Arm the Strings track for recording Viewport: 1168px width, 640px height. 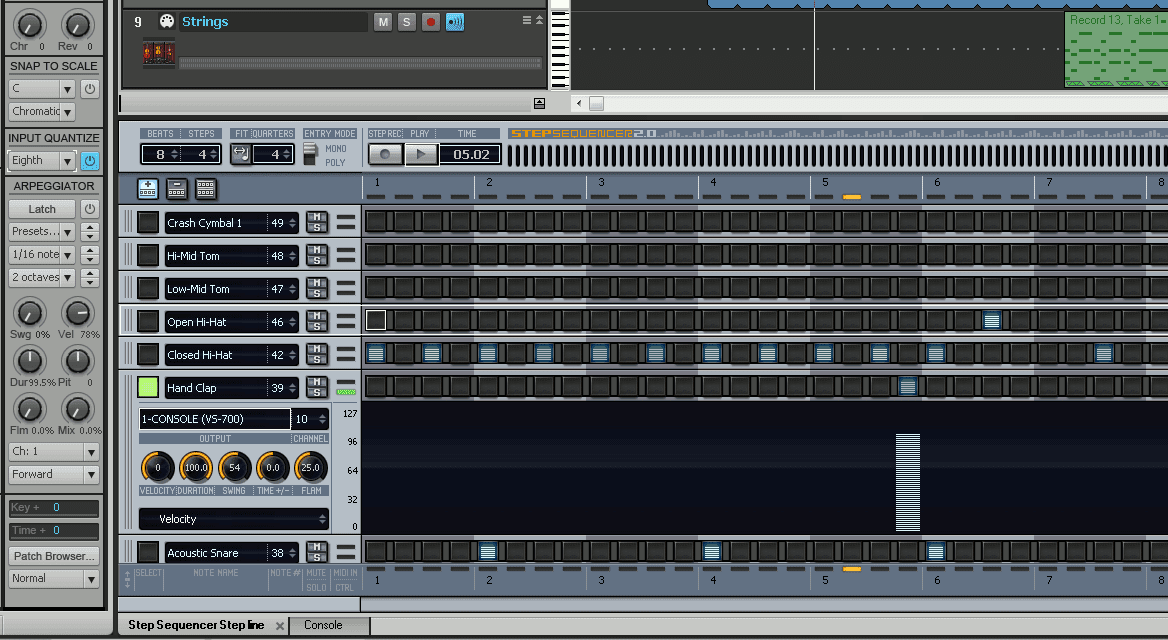point(431,22)
